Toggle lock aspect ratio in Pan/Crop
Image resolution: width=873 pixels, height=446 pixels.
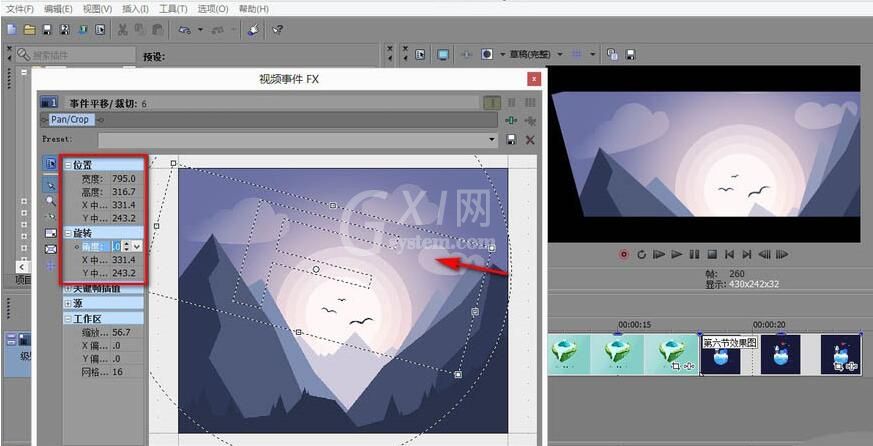click(51, 233)
